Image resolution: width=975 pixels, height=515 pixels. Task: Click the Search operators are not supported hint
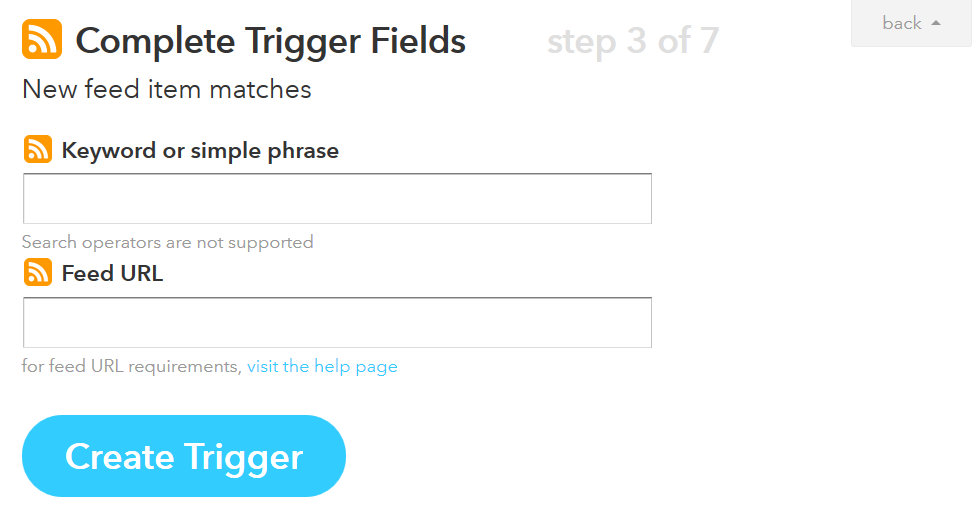(167, 242)
